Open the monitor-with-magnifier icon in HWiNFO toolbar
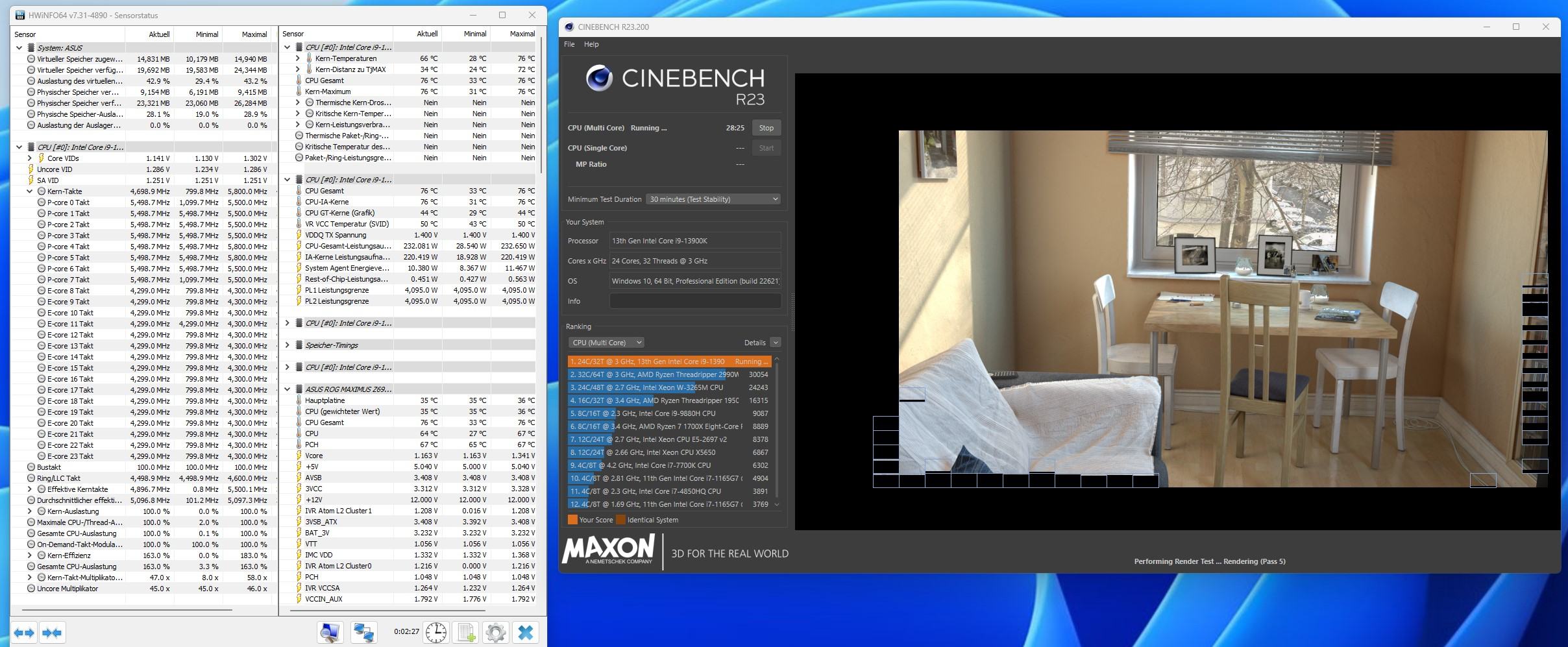 pos(330,633)
